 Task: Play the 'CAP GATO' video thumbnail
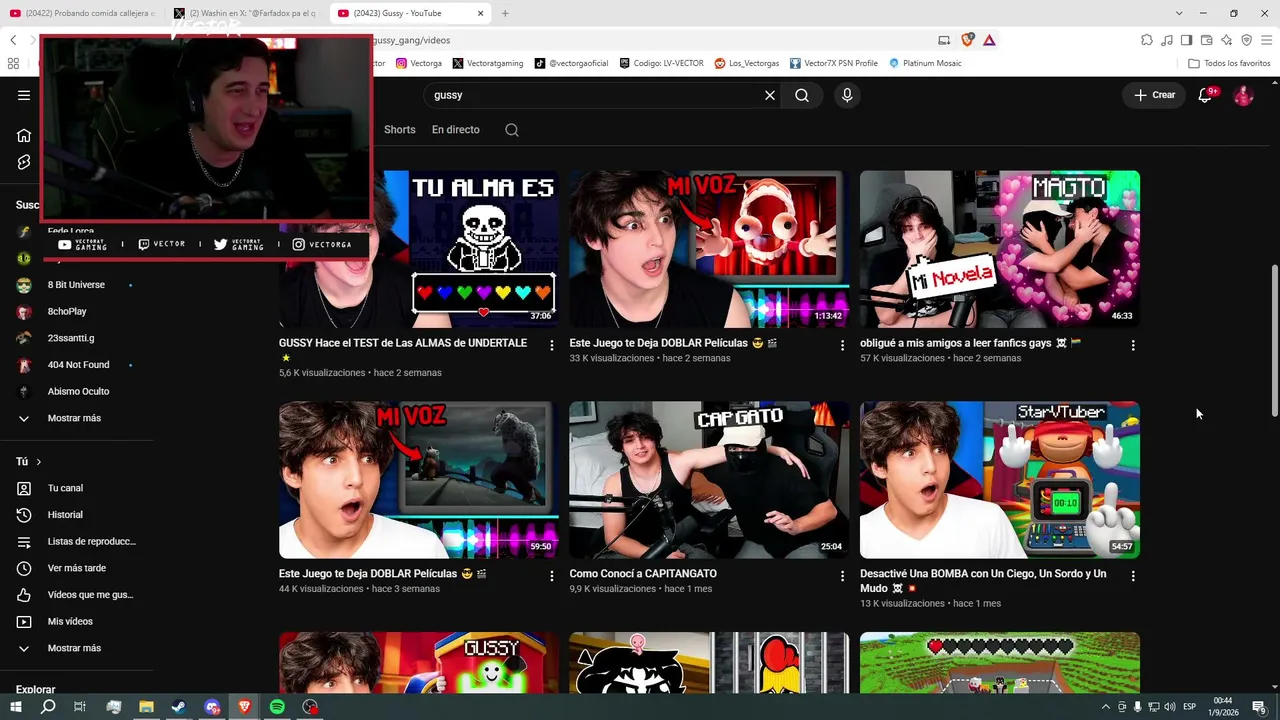709,480
